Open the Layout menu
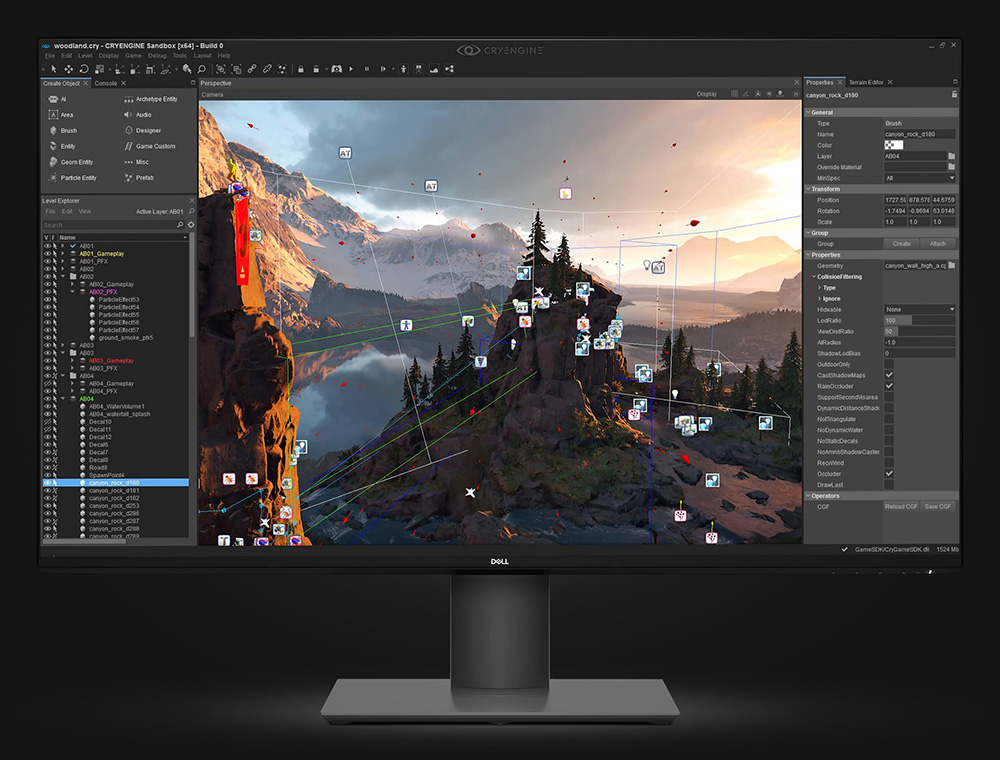 (x=202, y=56)
